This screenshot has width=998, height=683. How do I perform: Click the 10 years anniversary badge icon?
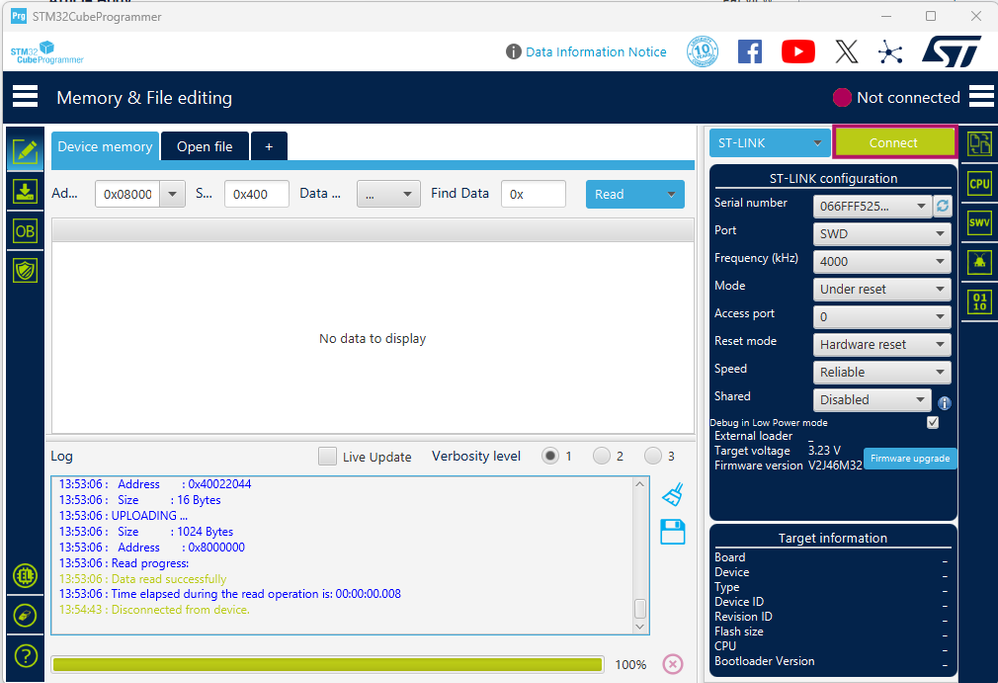click(703, 52)
